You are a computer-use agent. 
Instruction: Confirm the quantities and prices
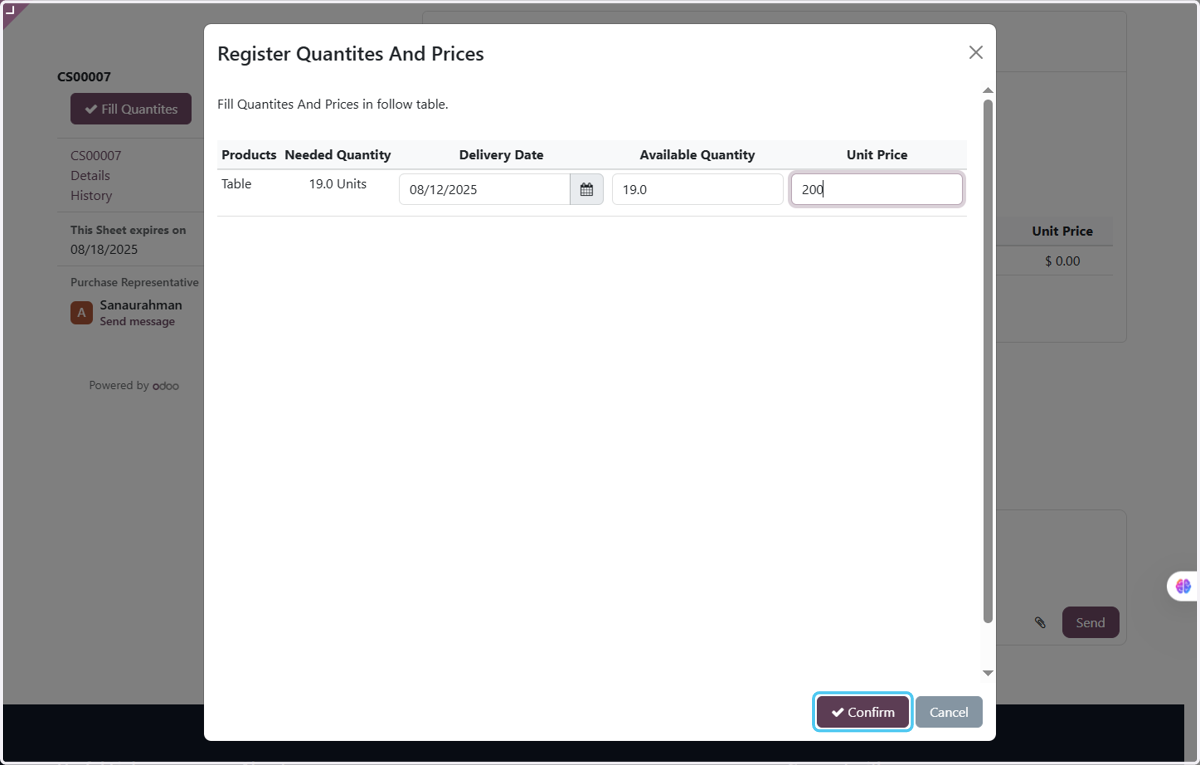click(863, 712)
